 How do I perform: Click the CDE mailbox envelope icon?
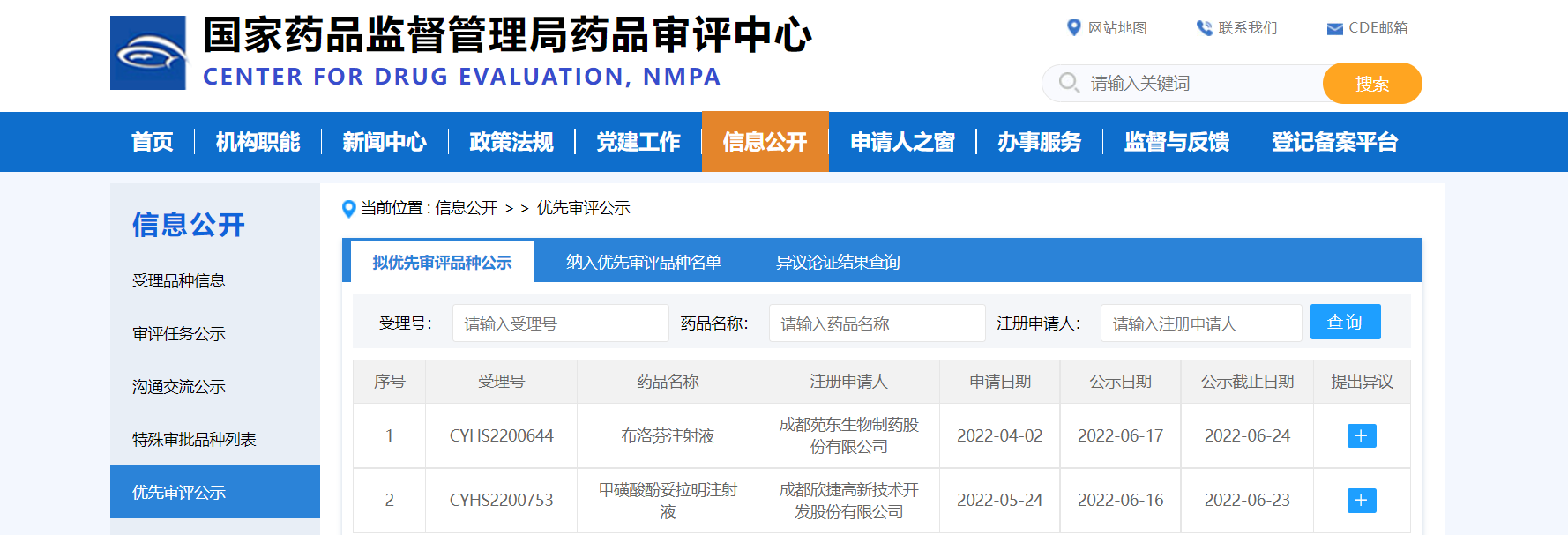click(x=1334, y=28)
